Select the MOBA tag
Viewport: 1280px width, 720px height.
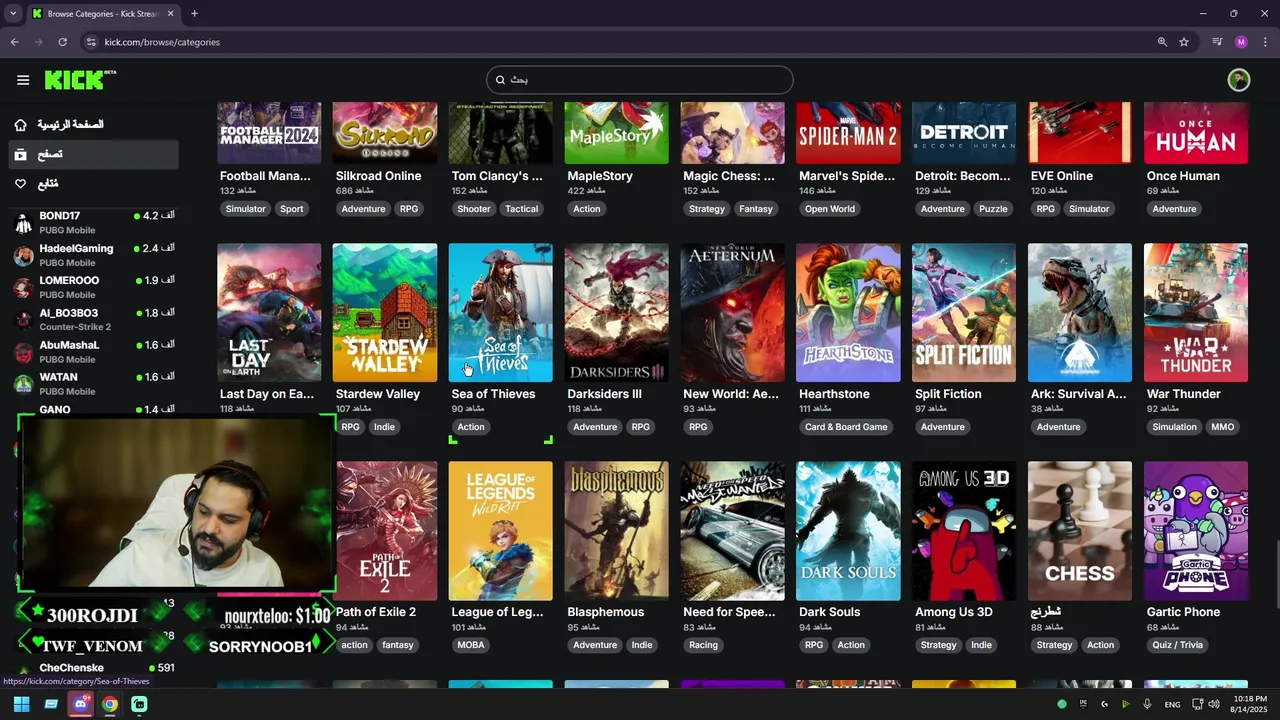[471, 645]
